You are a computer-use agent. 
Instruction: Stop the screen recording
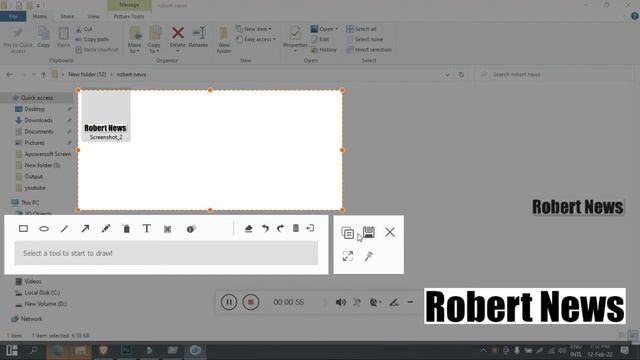[251, 302]
